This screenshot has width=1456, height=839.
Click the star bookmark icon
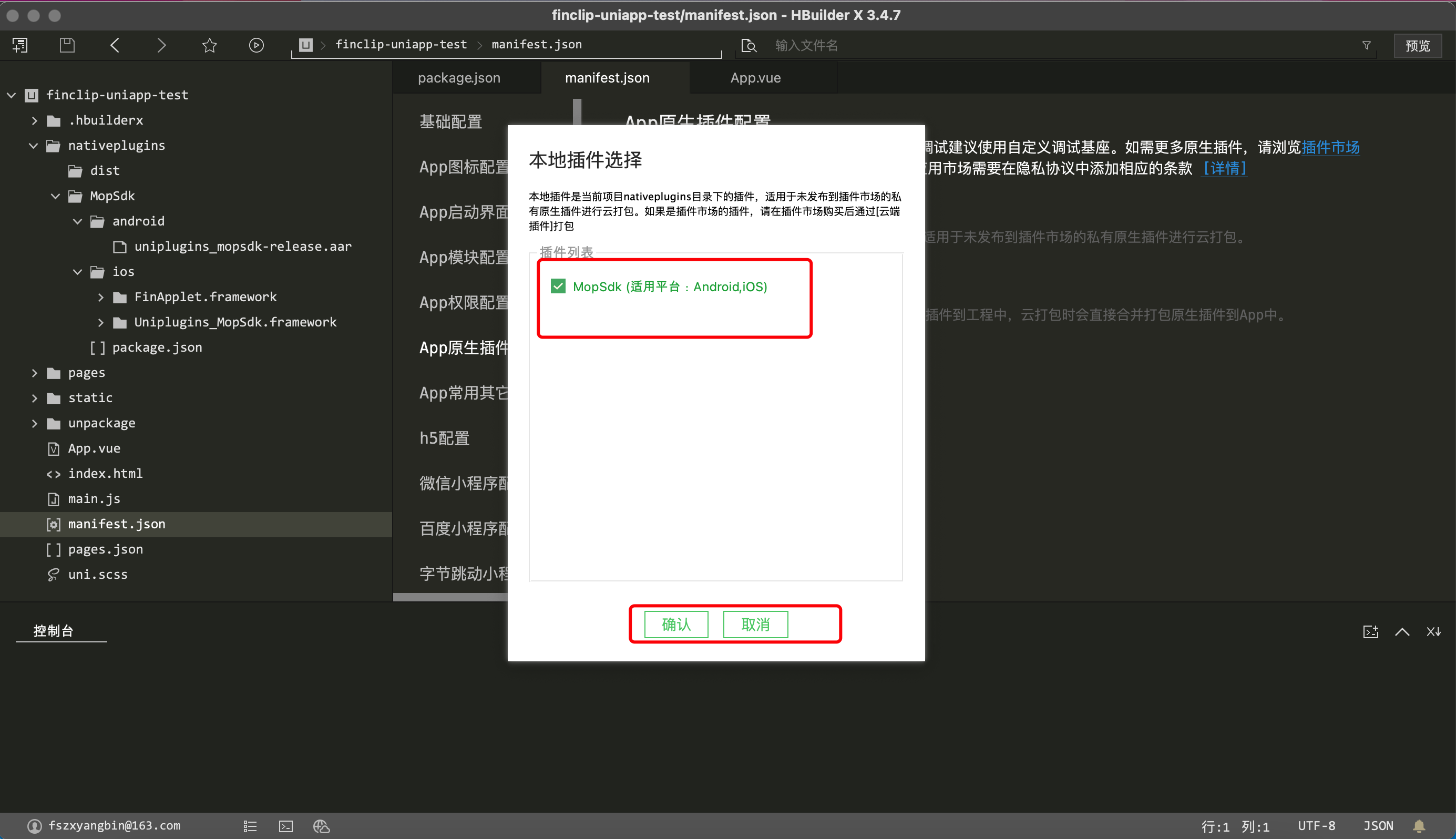[x=209, y=45]
